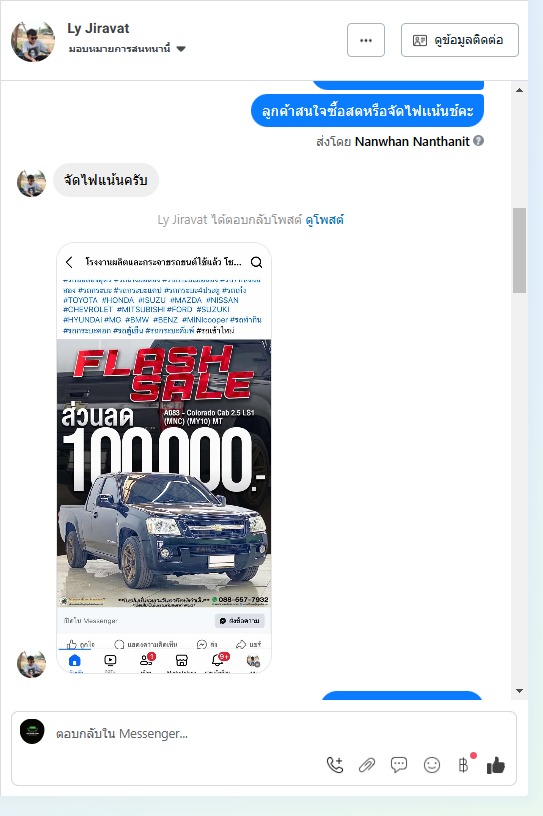Open the ดูข้อมูลติดต่อ contact info button
The width and height of the screenshot is (543, 816).
point(460,40)
